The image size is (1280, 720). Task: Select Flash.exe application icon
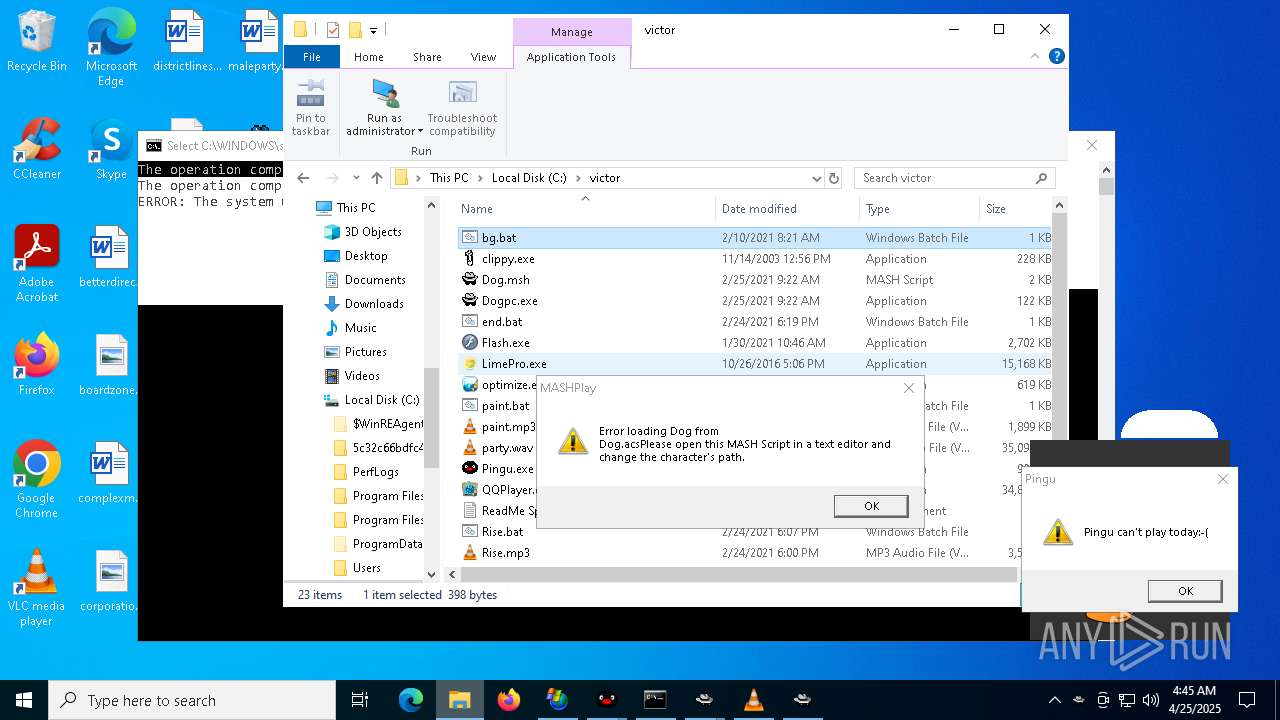470,343
